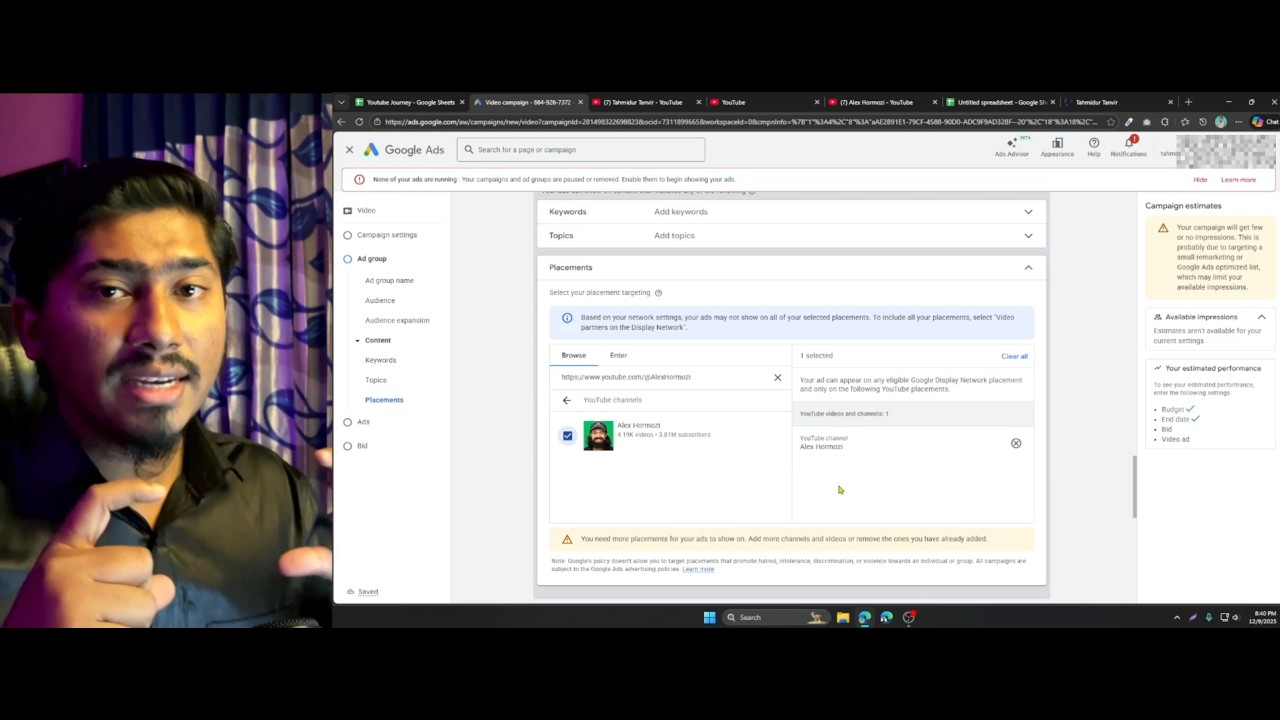Image resolution: width=1280 pixels, height=720 pixels.
Task: Switch to the Browse tab
Action: (x=574, y=355)
